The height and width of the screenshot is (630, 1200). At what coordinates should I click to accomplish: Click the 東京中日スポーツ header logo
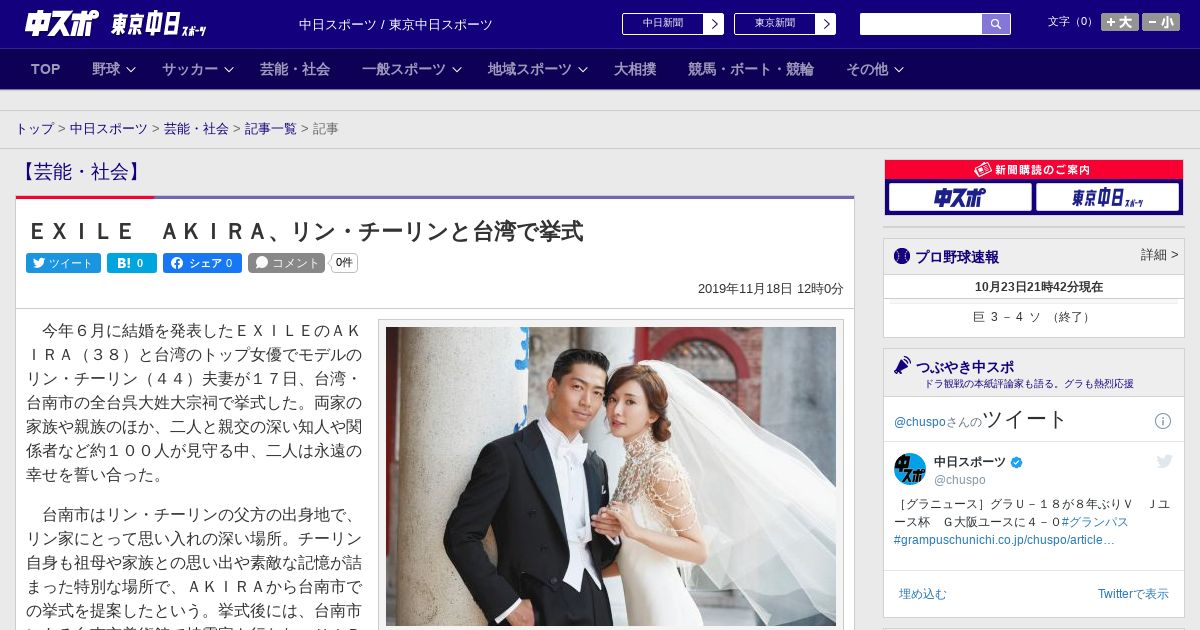158,24
